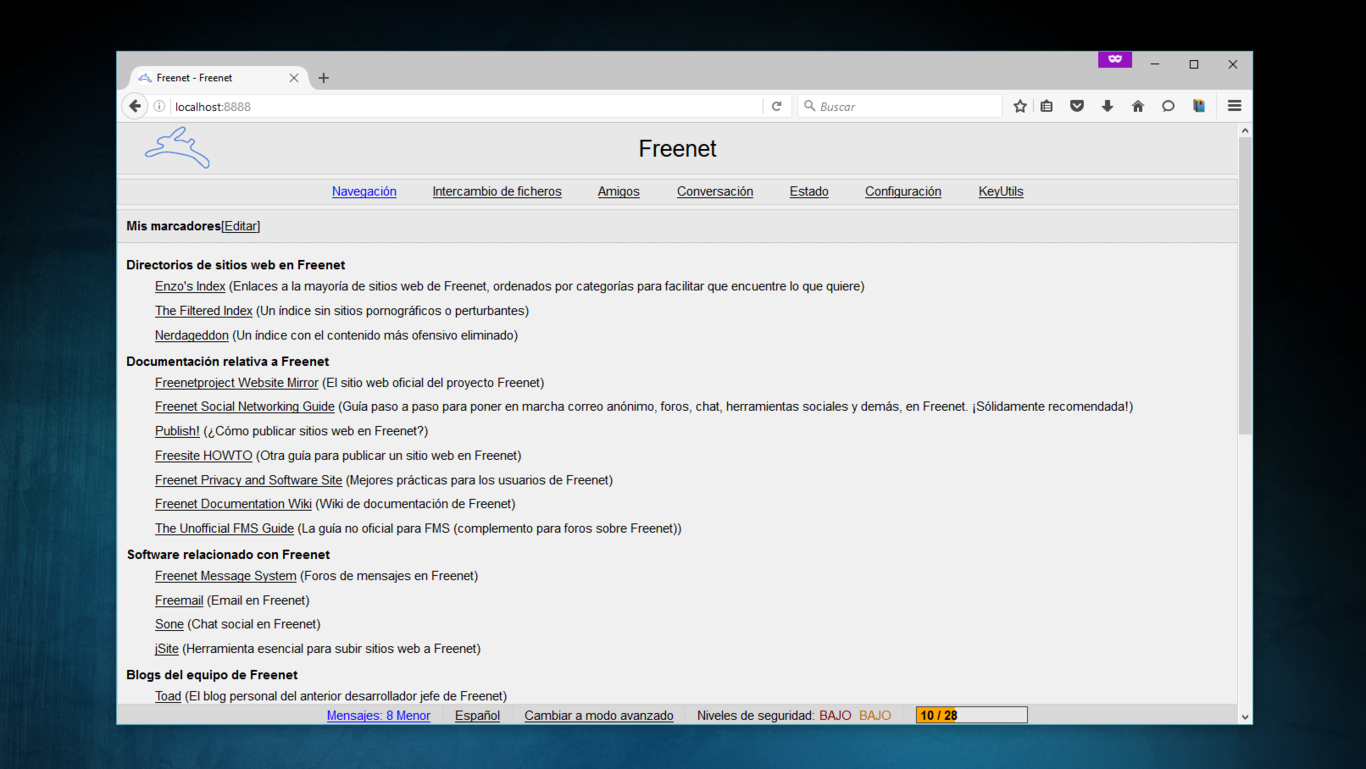
Task: Close the Freenet browser tab
Action: click(x=294, y=78)
